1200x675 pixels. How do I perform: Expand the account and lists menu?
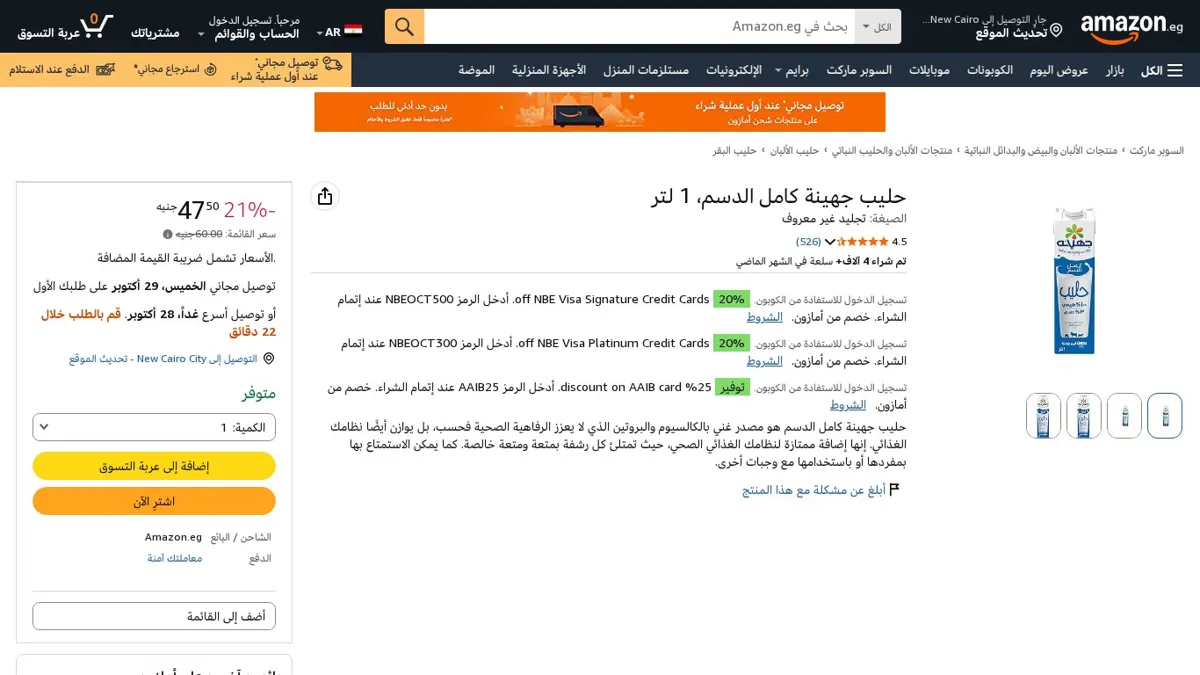pyautogui.click(x=249, y=27)
